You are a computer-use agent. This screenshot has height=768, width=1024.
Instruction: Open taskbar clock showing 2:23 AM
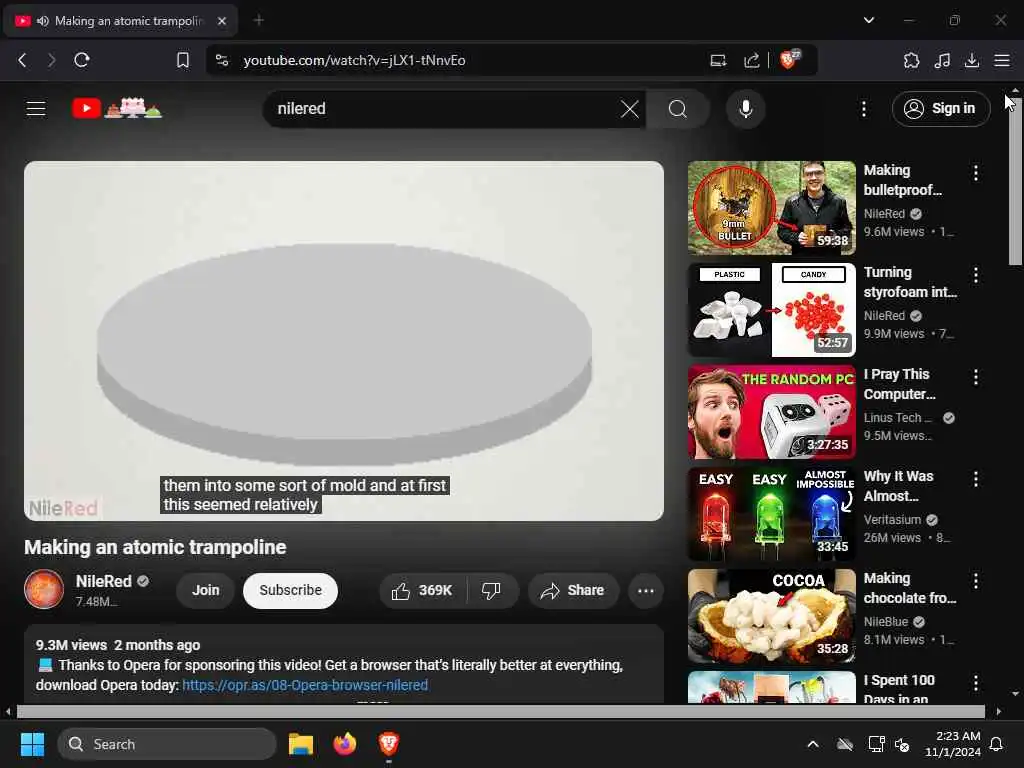tap(953, 744)
